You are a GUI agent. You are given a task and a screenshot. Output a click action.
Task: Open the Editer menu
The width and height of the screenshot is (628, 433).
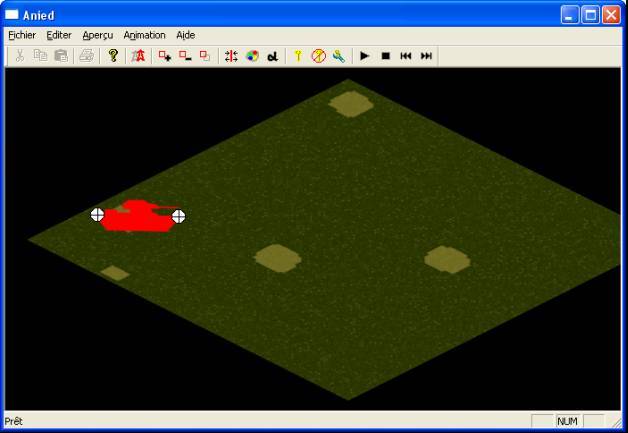point(59,35)
